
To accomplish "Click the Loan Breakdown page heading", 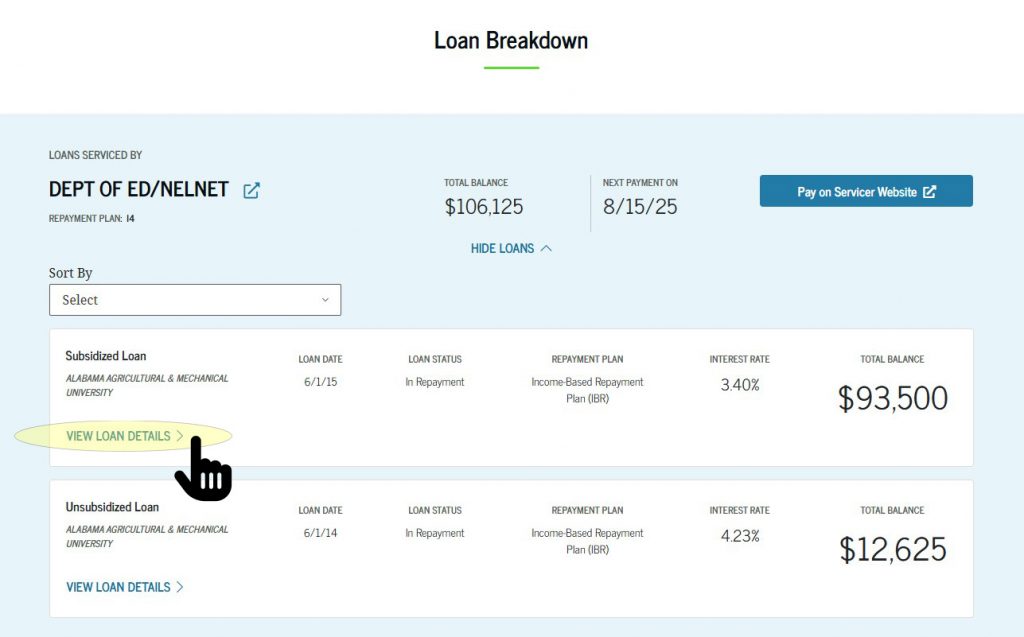I will (x=511, y=41).
